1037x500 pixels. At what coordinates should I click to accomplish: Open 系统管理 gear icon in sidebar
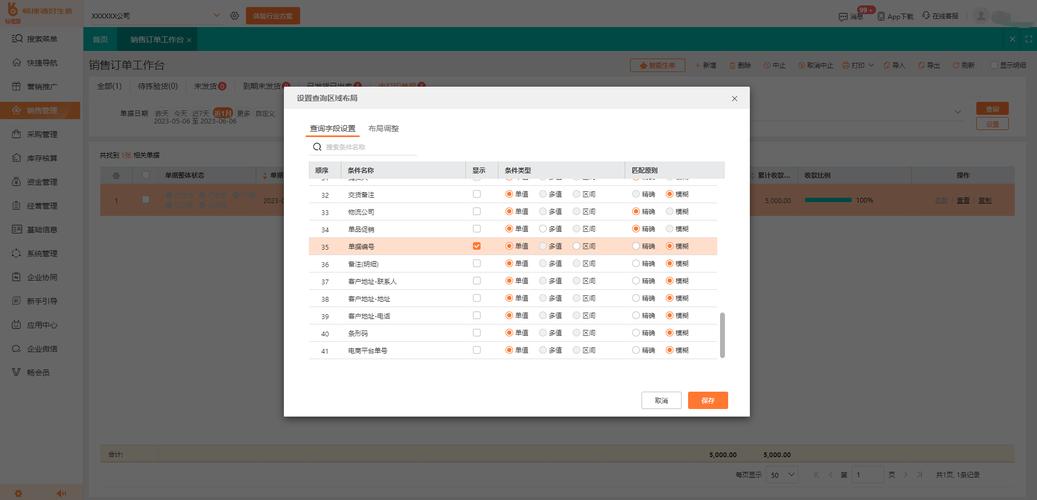click(18, 253)
